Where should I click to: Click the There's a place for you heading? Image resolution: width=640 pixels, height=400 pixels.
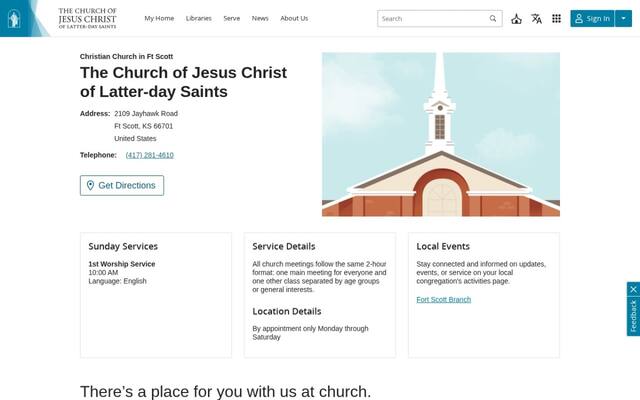tap(226, 391)
